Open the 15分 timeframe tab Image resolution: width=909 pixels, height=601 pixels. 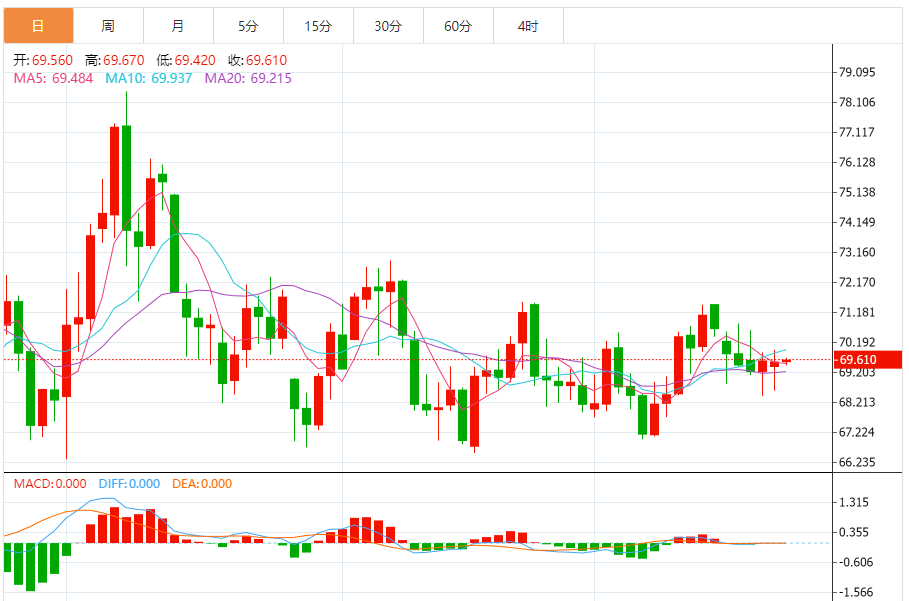(x=318, y=26)
